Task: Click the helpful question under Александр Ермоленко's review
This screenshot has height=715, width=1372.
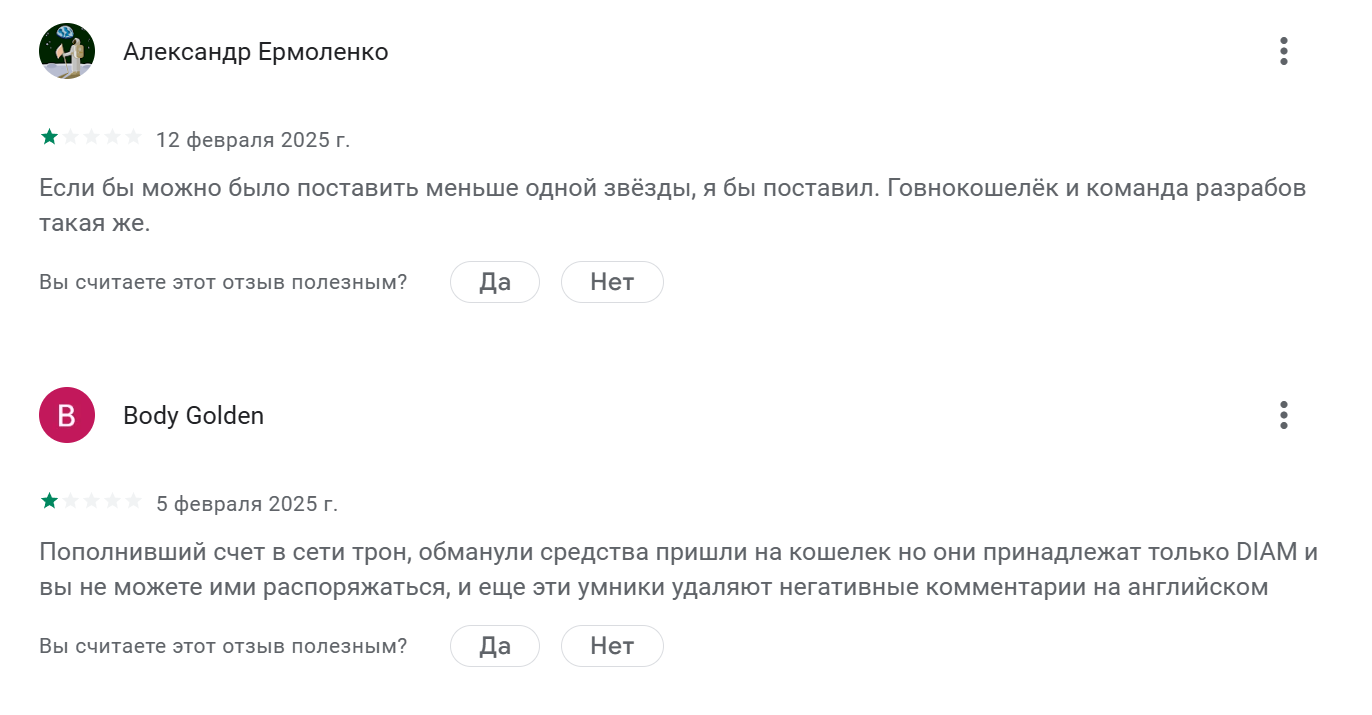Action: [223, 282]
